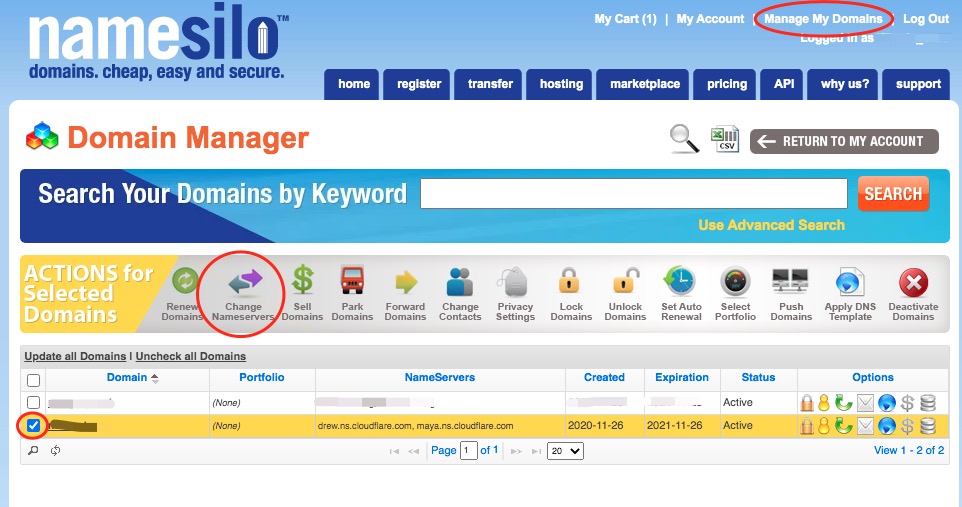Open Apply DNS Template action
Image resolution: width=962 pixels, height=507 pixels.
[x=850, y=295]
